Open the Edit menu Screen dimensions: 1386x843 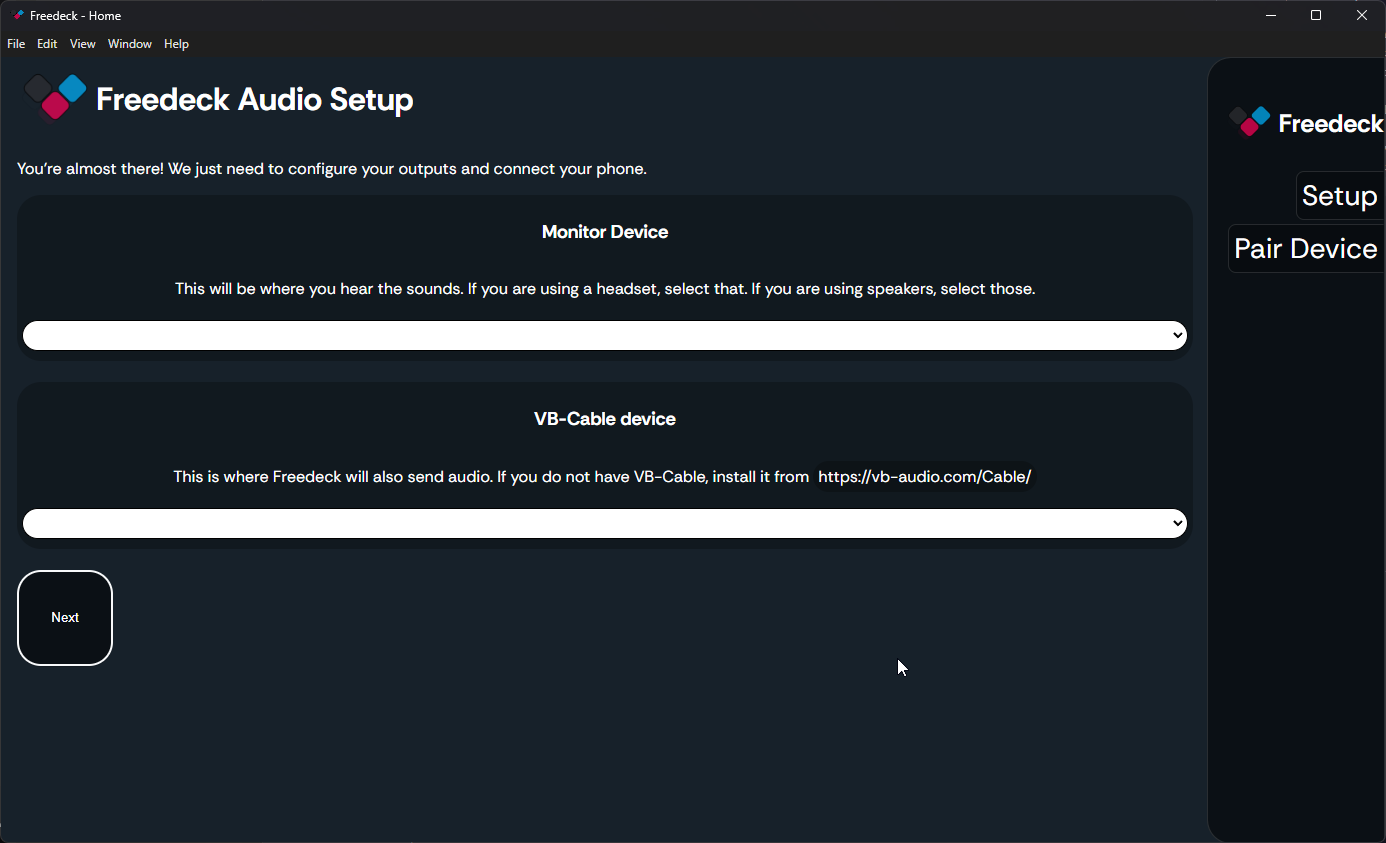tap(47, 44)
